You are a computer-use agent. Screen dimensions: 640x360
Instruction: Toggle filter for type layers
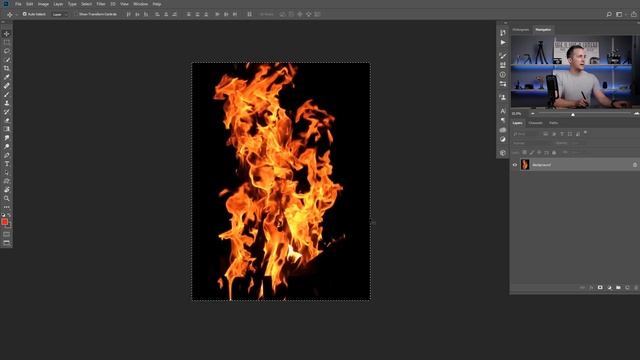coord(562,134)
